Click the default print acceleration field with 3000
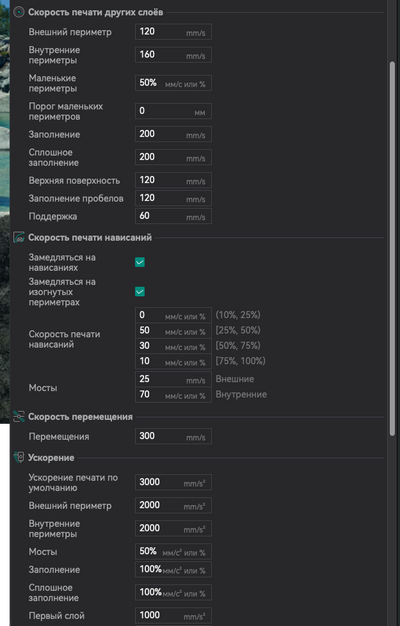400x626 pixels. pos(173,482)
